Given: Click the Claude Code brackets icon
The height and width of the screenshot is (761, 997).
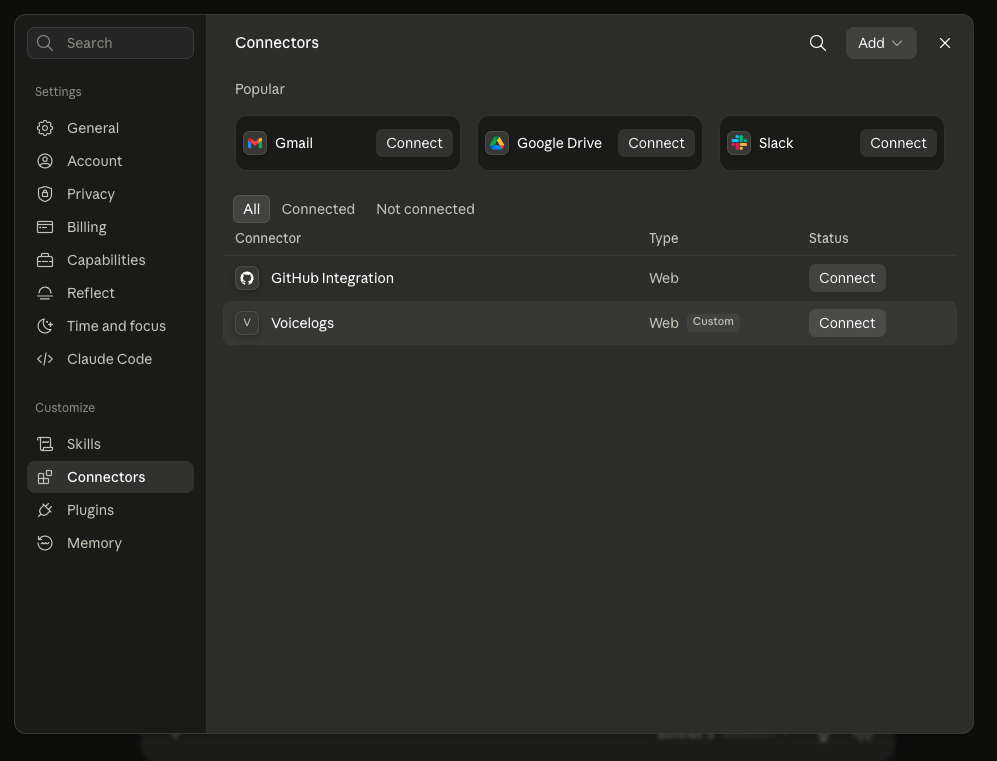Looking at the screenshot, I should click(x=45, y=359).
